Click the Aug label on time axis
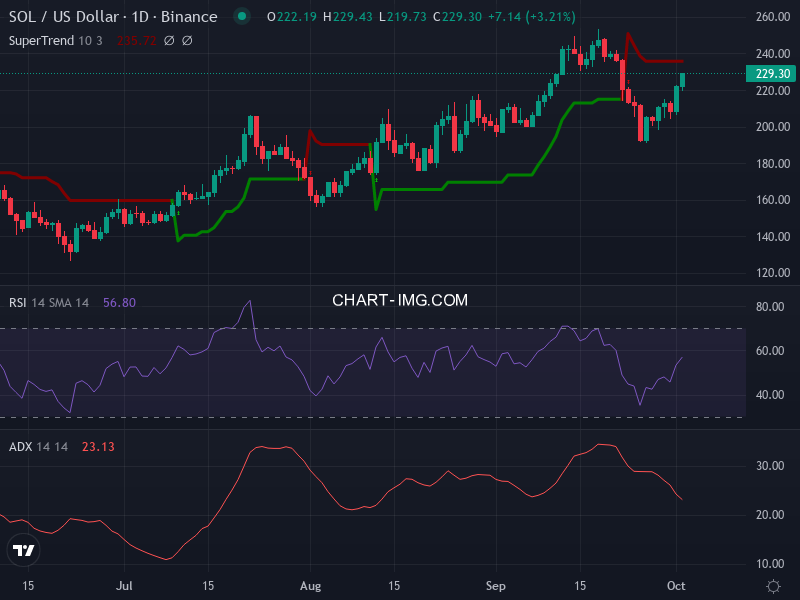This screenshot has width=800, height=600. click(309, 585)
